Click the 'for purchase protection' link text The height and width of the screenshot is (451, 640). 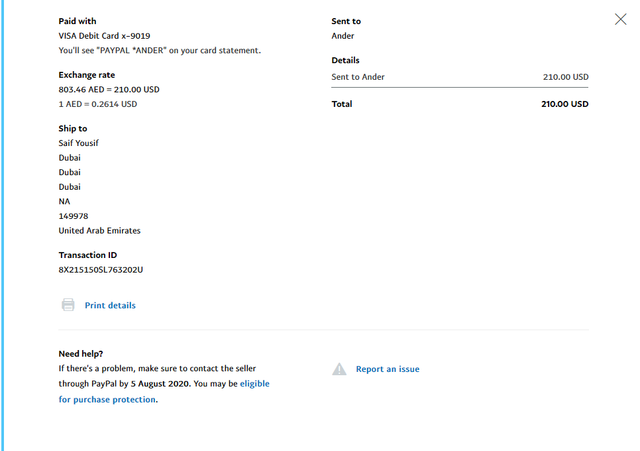[107, 399]
